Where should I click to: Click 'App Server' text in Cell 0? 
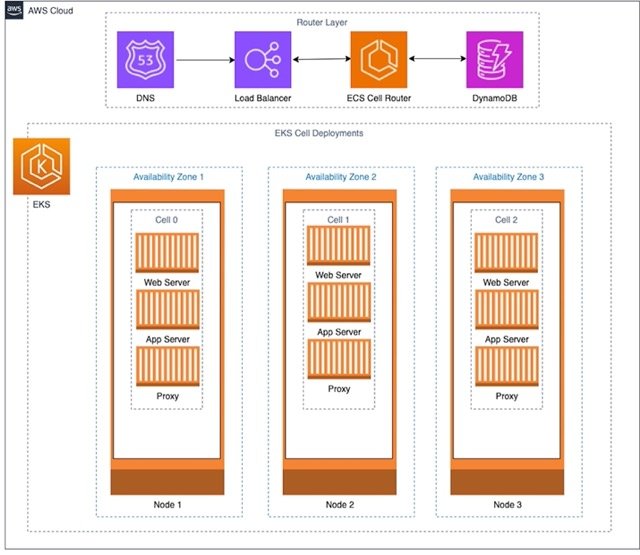click(x=168, y=339)
